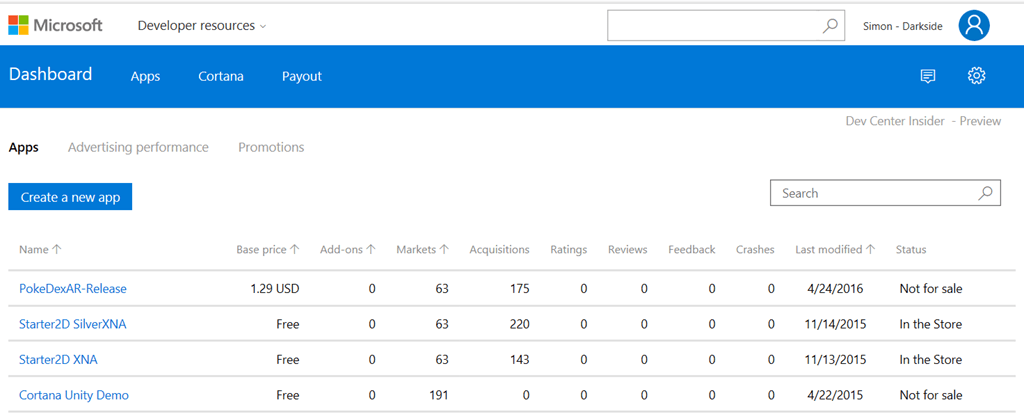The width and height of the screenshot is (1024, 414).
Task: Click the Create a new app button
Action: (70, 197)
